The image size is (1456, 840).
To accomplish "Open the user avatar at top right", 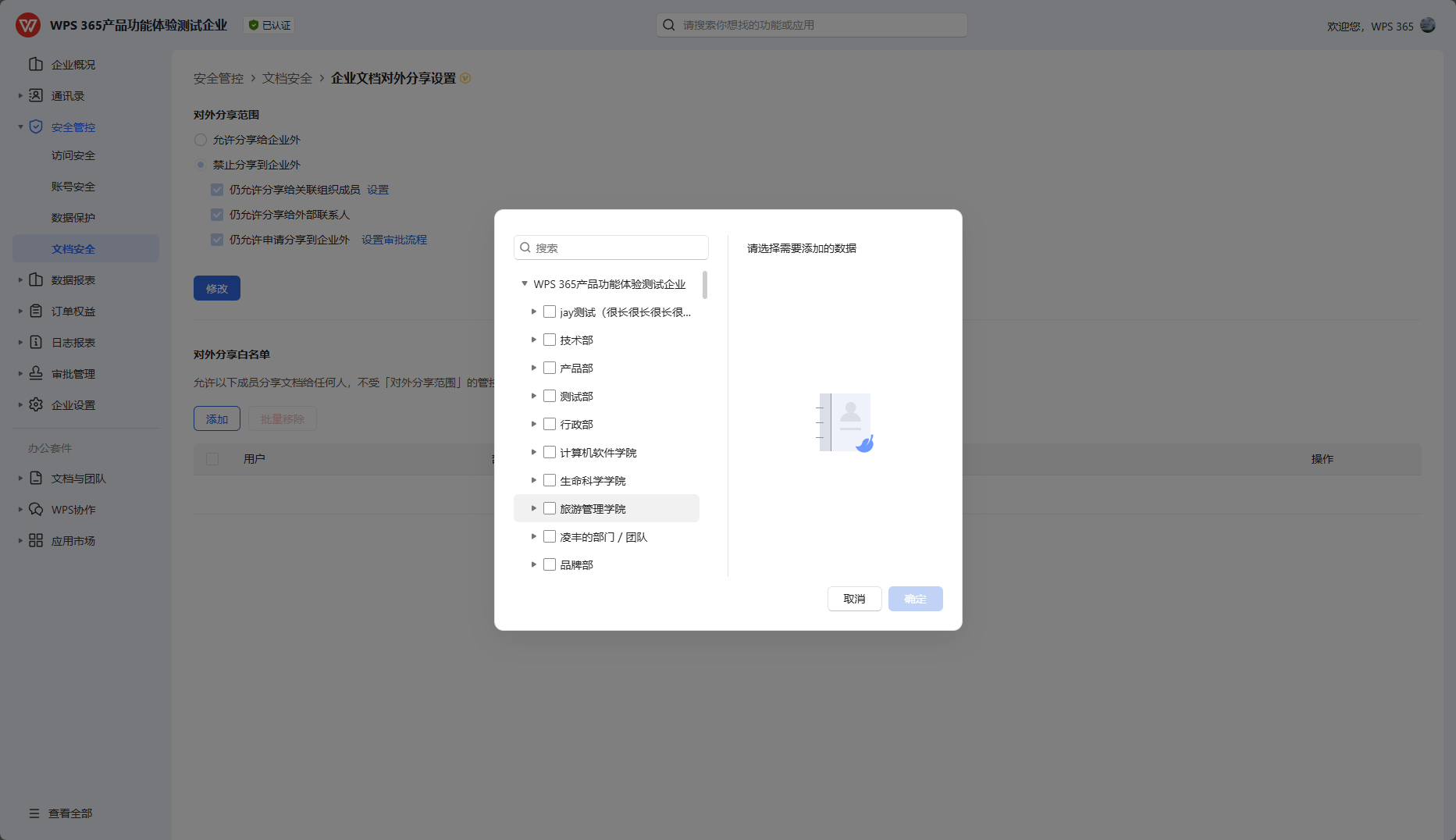I will pos(1428,25).
